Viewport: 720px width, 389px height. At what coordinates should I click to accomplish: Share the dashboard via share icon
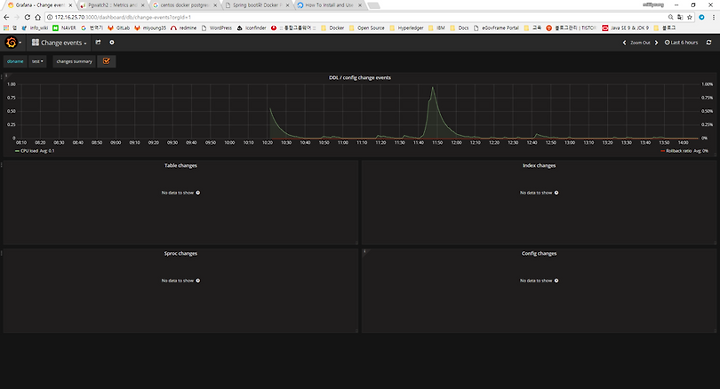tap(98, 42)
